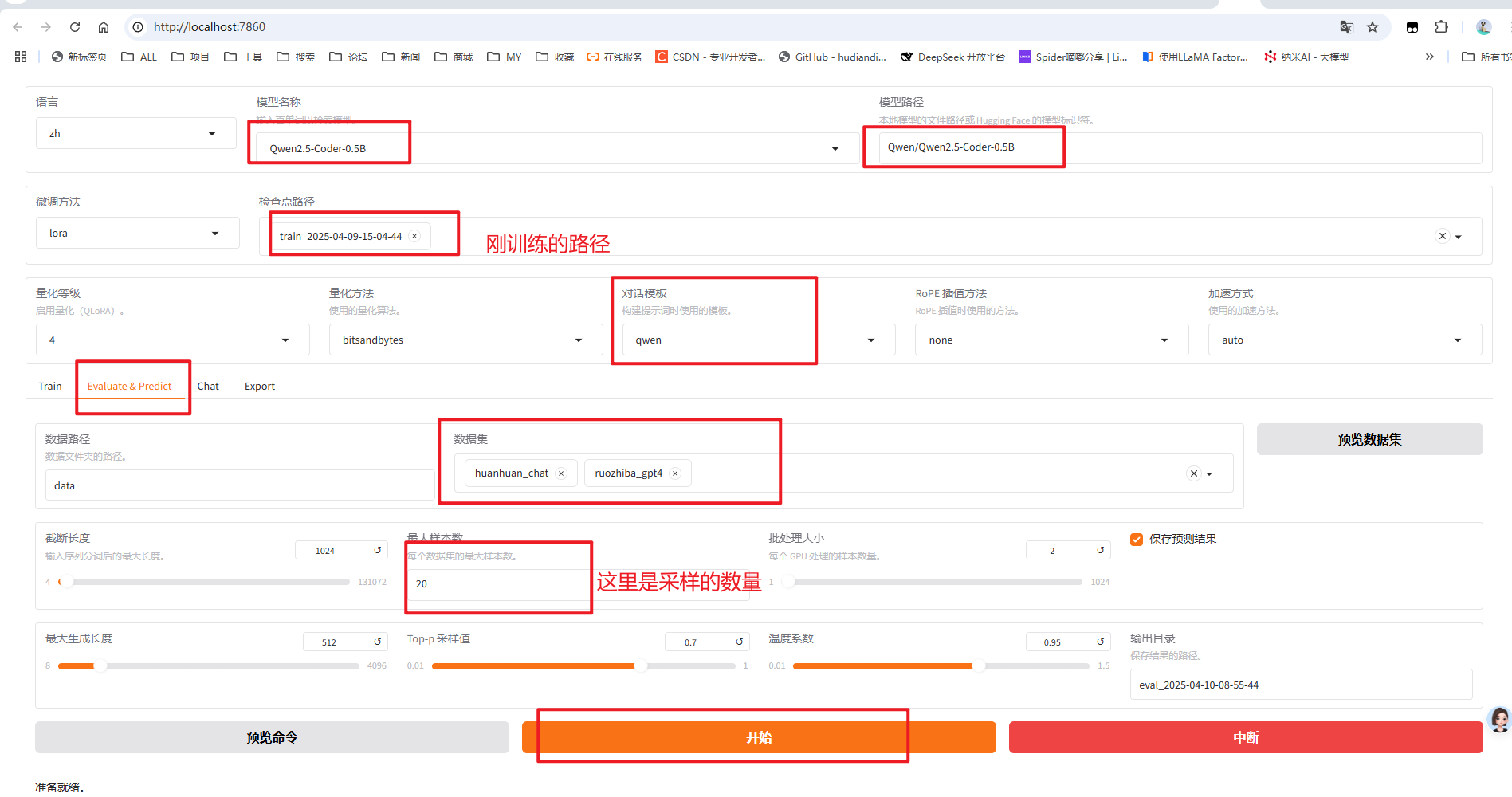Click the 模型路径 input field
The image size is (1512, 797).
pyautogui.click(x=1180, y=147)
